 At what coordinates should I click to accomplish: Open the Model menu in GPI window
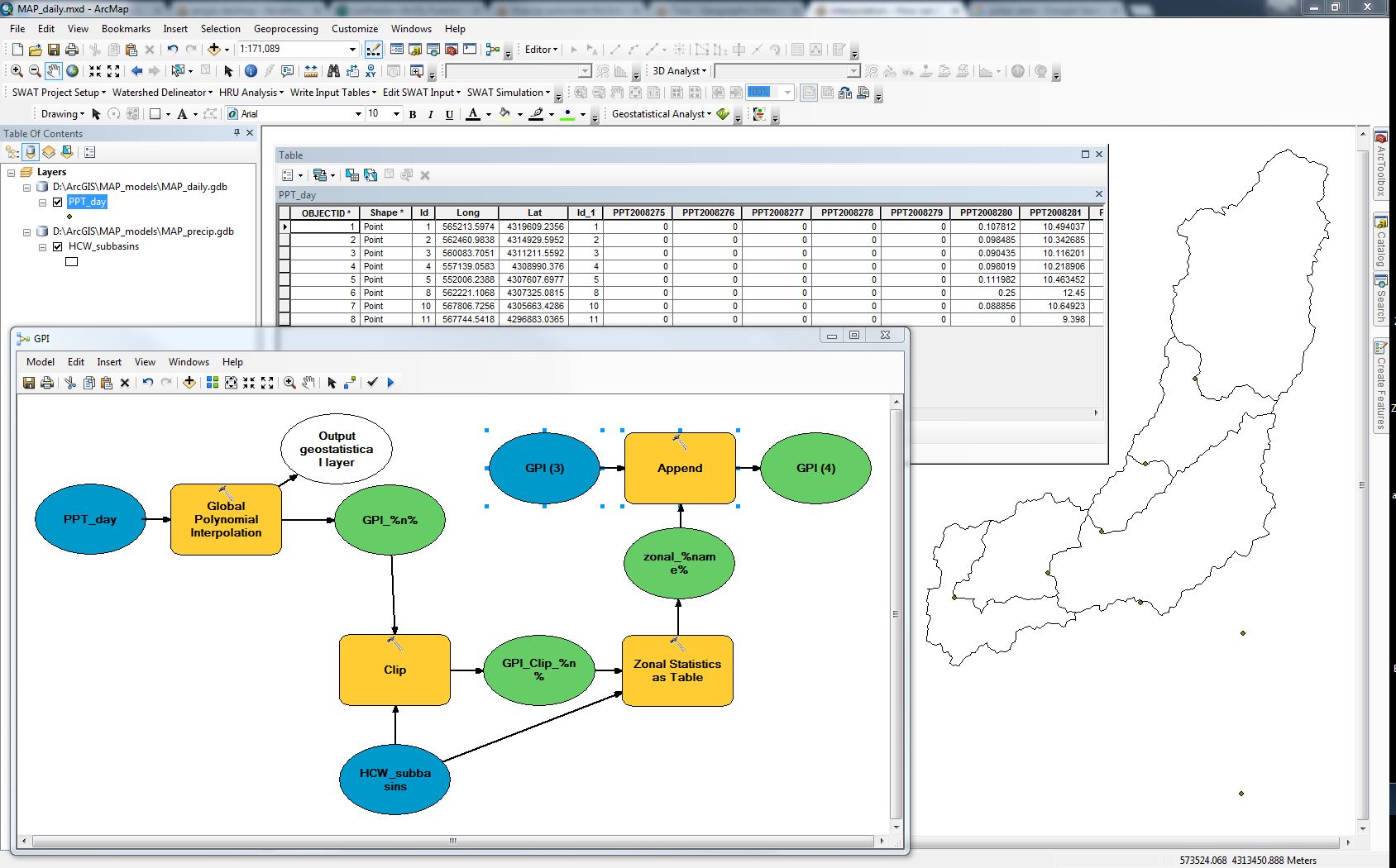(41, 362)
